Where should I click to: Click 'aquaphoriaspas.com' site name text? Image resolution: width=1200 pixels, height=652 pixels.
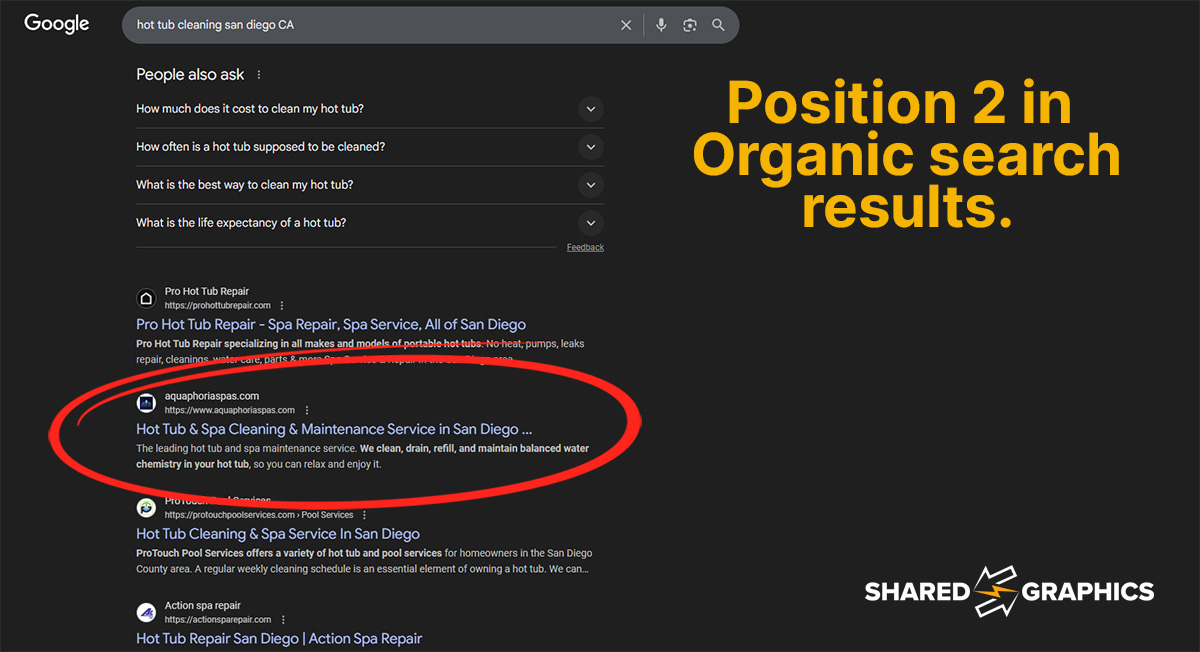click(212, 396)
